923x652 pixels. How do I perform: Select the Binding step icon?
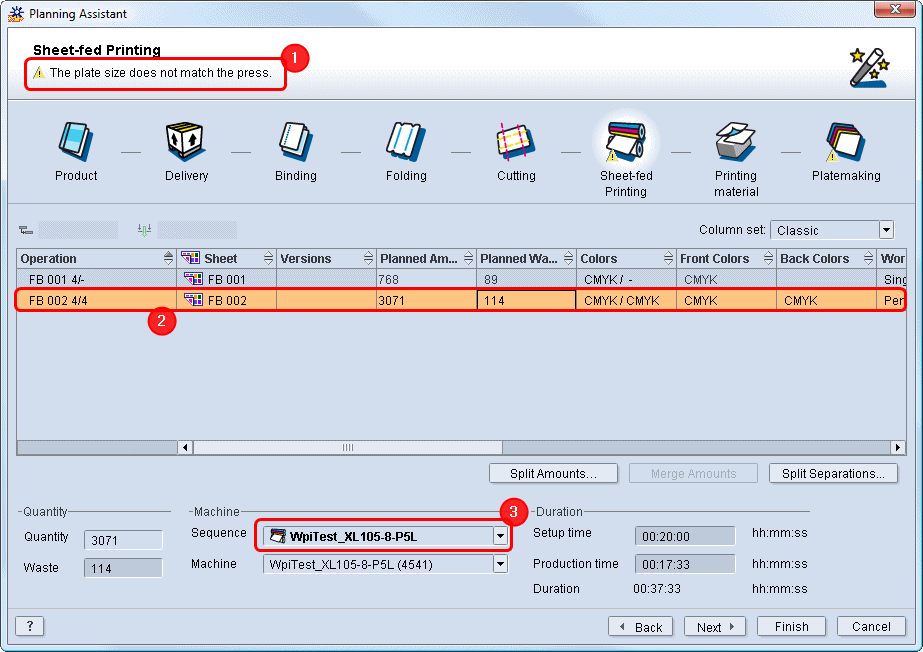click(296, 142)
